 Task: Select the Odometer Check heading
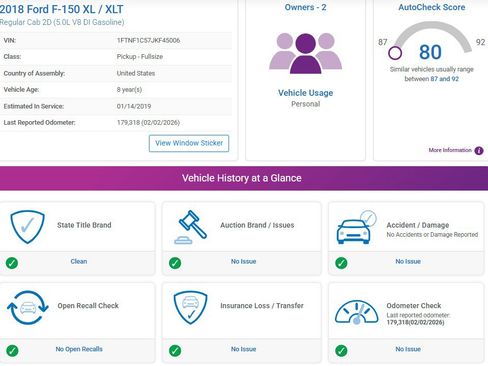[x=414, y=306]
